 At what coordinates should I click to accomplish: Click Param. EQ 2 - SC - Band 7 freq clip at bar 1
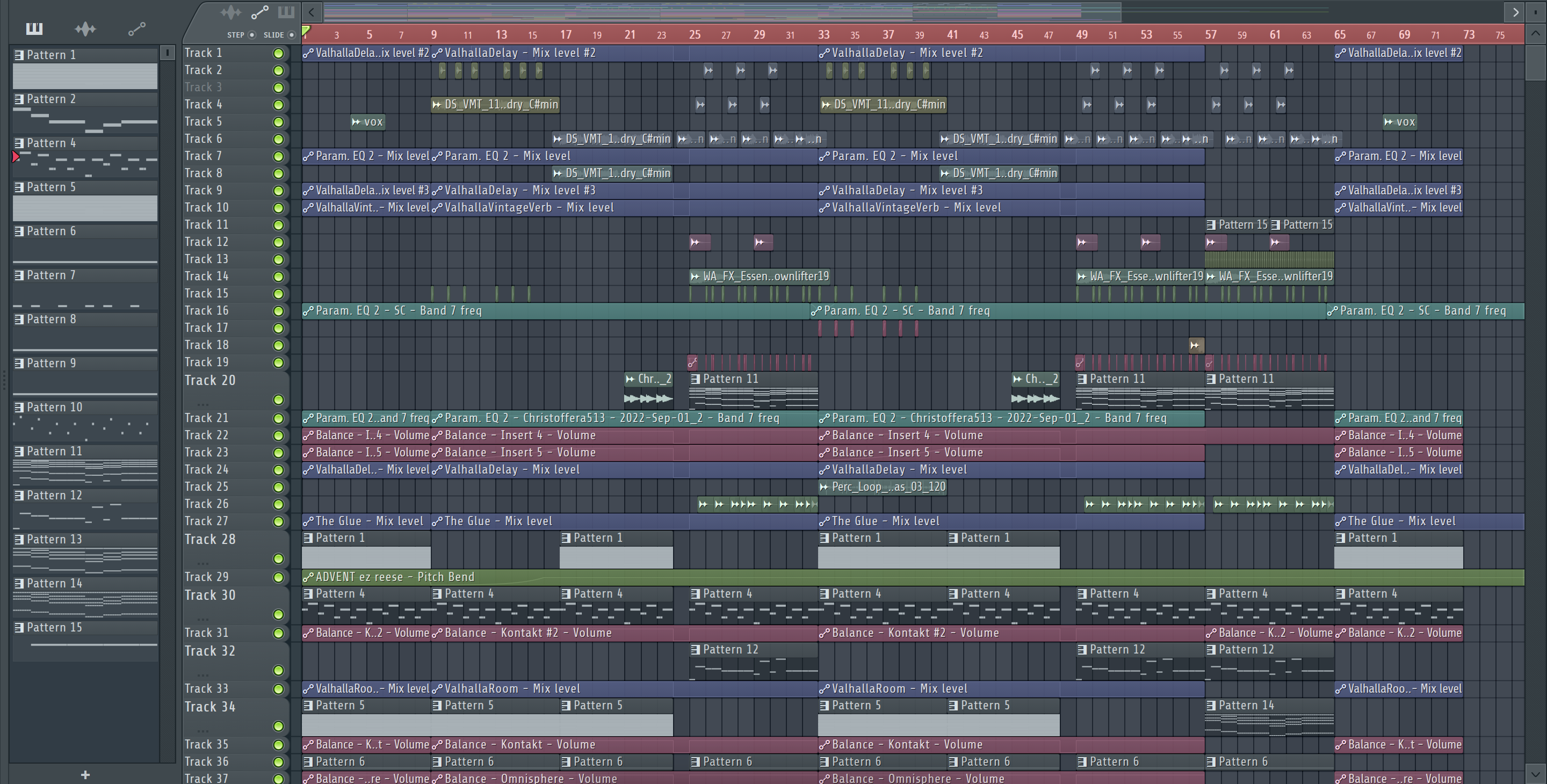[555, 311]
